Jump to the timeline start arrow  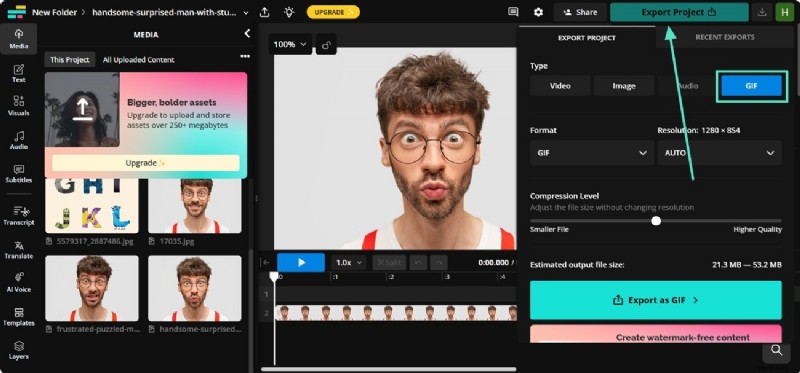[x=266, y=262]
